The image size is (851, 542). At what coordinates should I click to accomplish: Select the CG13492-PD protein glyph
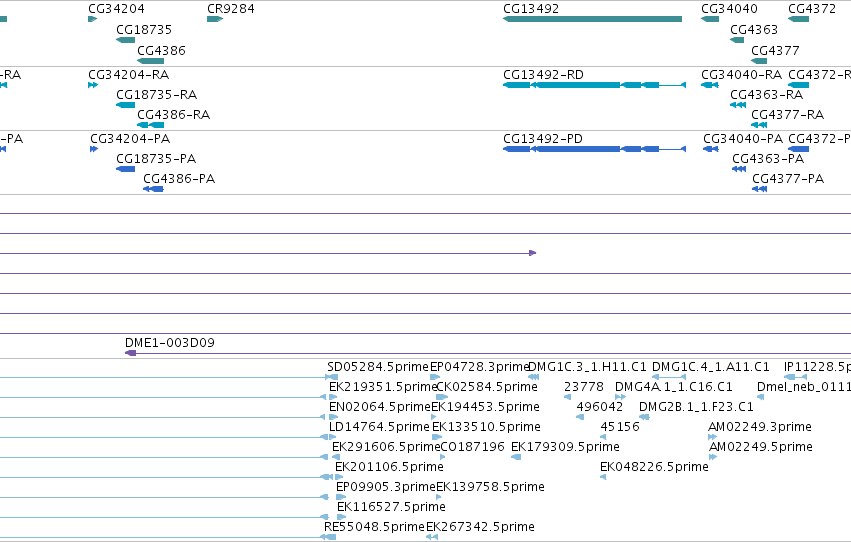[594, 149]
